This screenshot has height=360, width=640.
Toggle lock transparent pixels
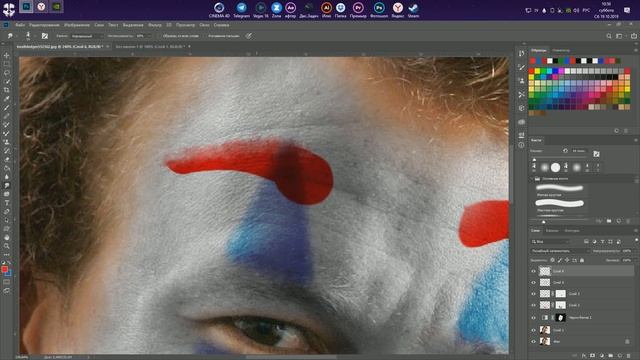click(x=552, y=260)
